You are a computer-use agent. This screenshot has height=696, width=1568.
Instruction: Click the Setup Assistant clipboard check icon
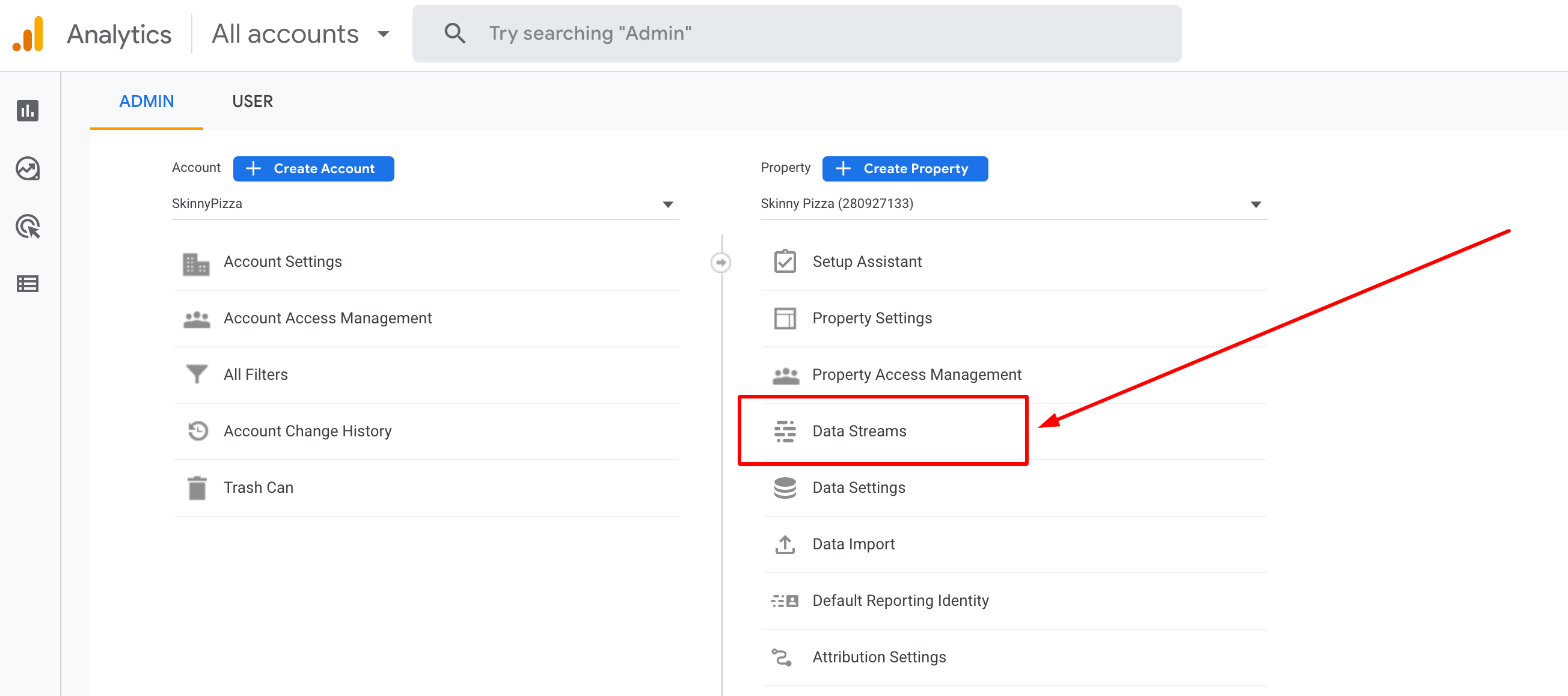coord(785,261)
